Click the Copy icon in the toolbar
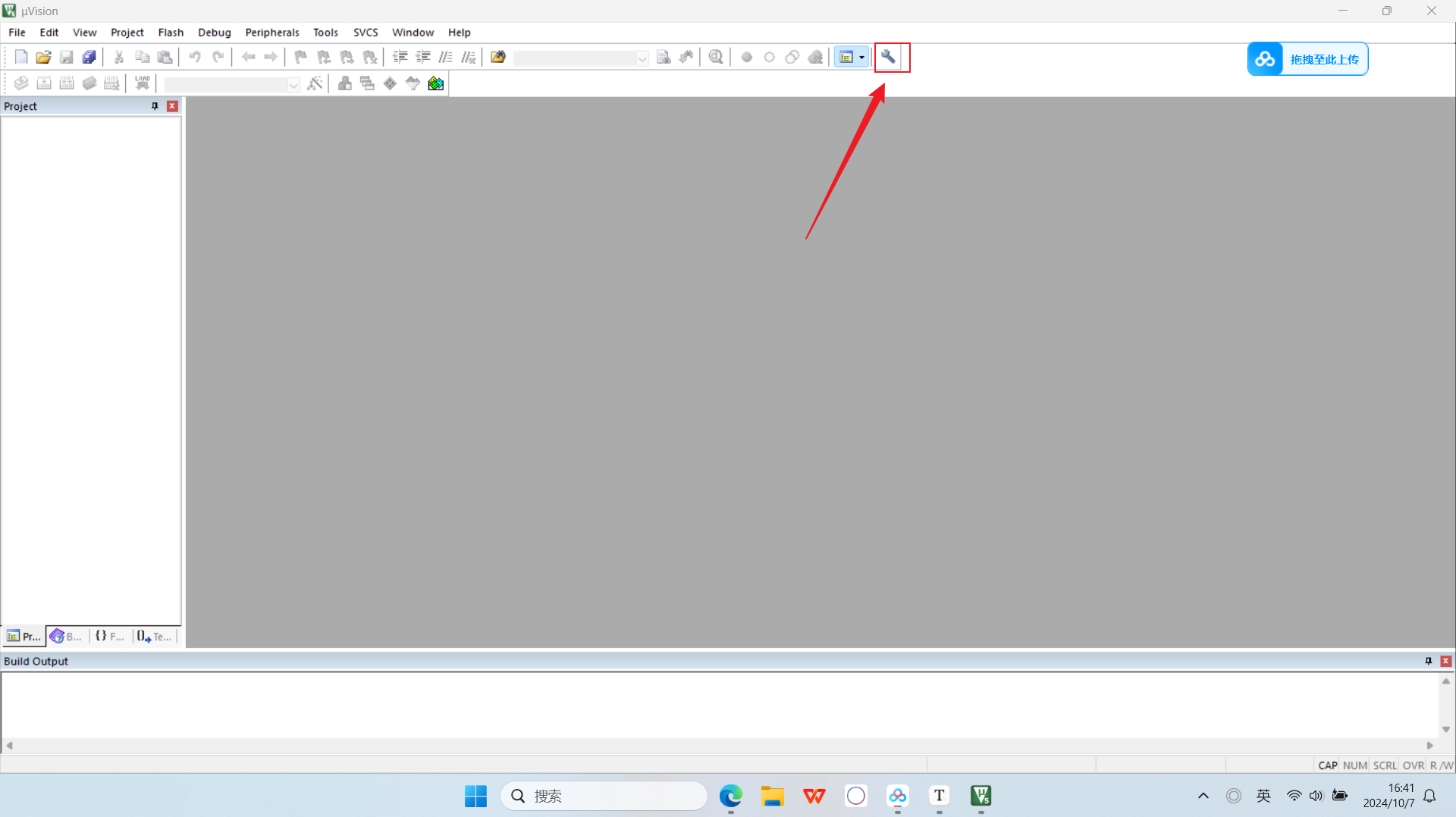The image size is (1456, 817). [x=142, y=58]
